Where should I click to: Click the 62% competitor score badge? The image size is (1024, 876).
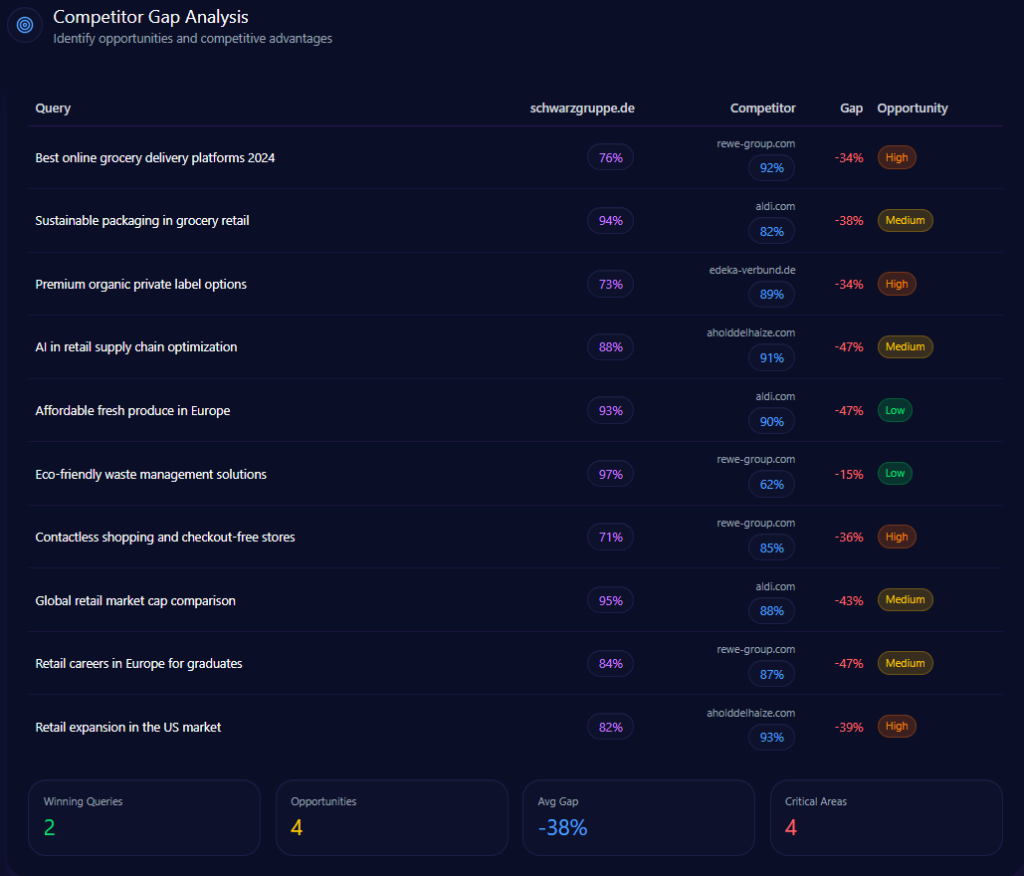771,485
